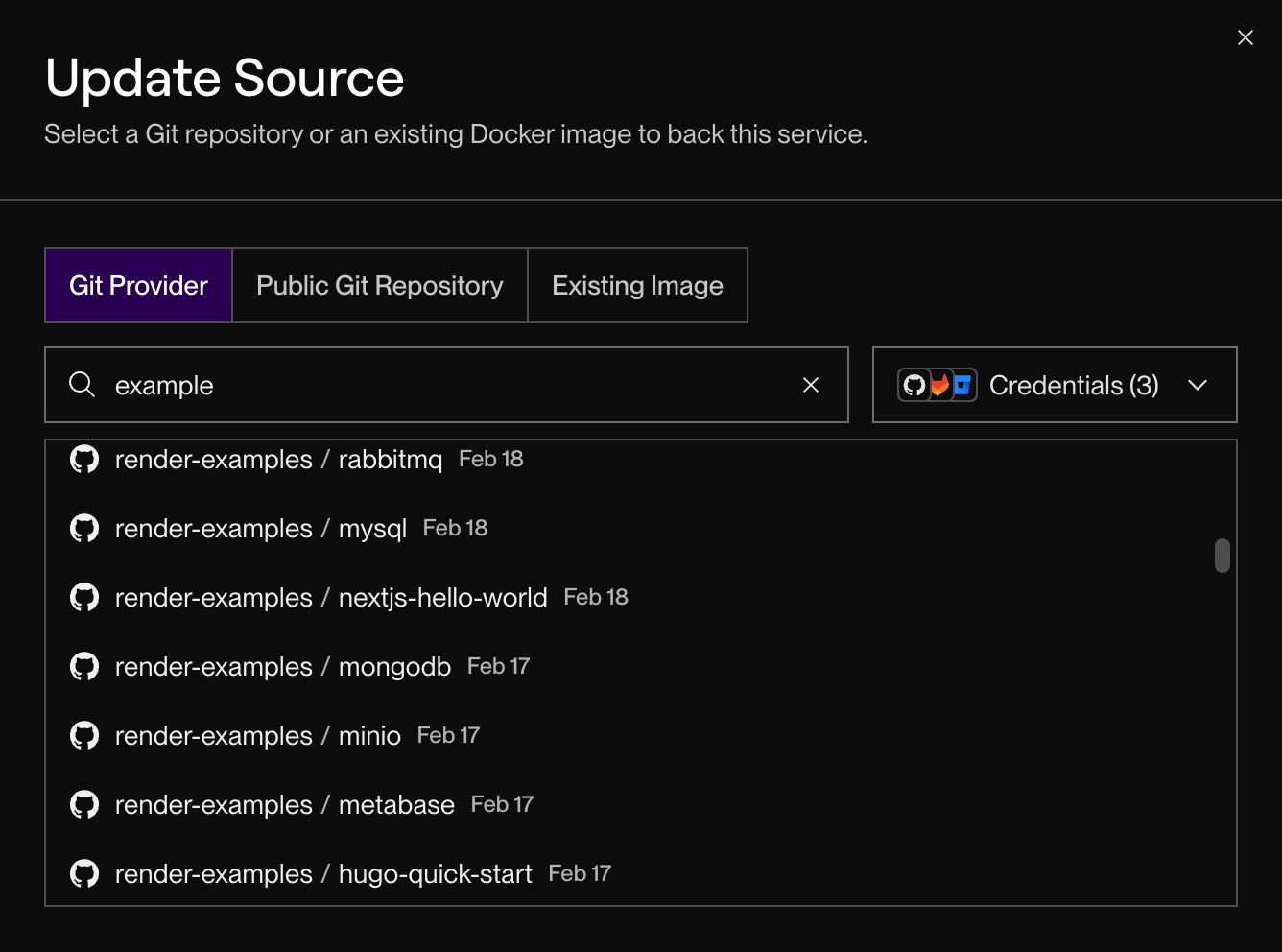Click the Feb 18 date beside rabbitmq

491,459
